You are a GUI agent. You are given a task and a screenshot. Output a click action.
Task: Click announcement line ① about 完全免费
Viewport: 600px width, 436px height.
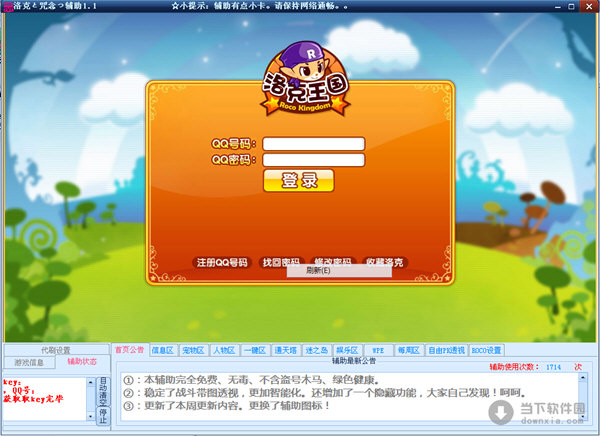pos(251,380)
